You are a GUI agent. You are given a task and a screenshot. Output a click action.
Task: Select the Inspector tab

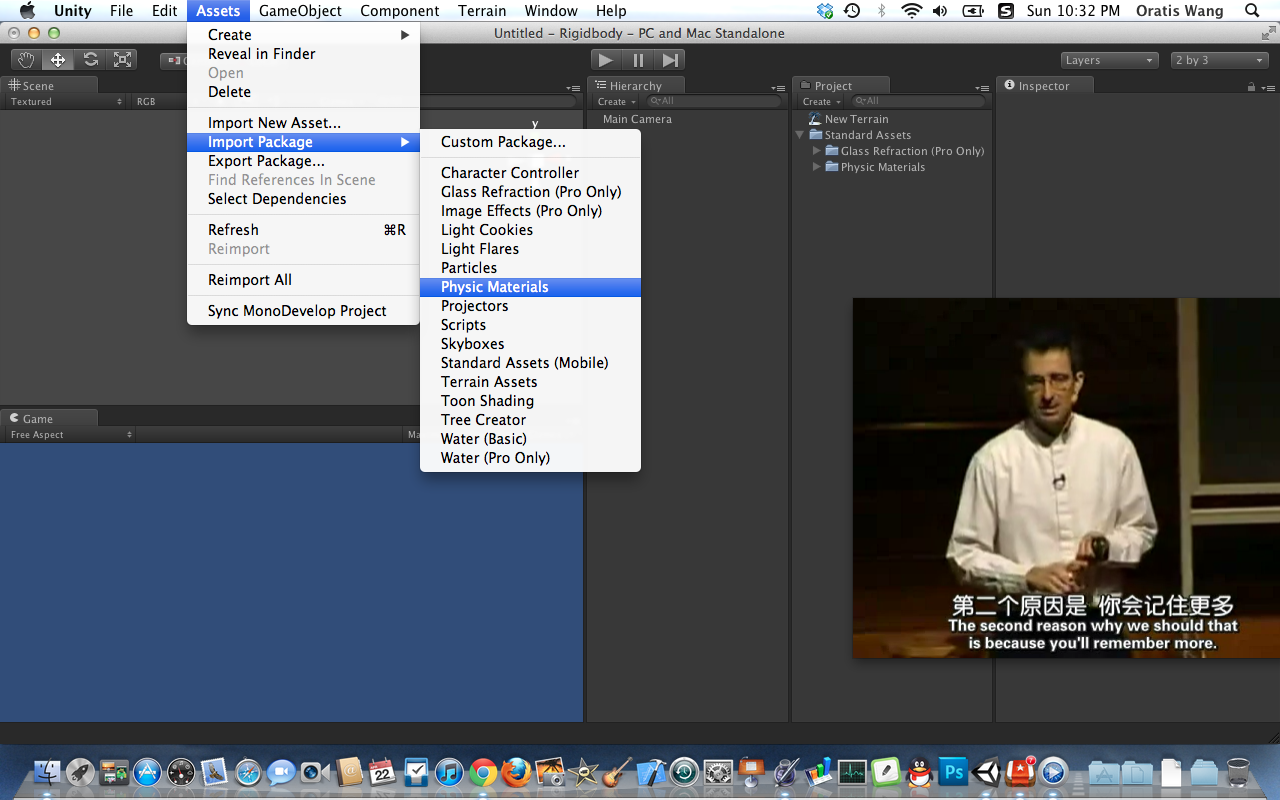click(1044, 86)
